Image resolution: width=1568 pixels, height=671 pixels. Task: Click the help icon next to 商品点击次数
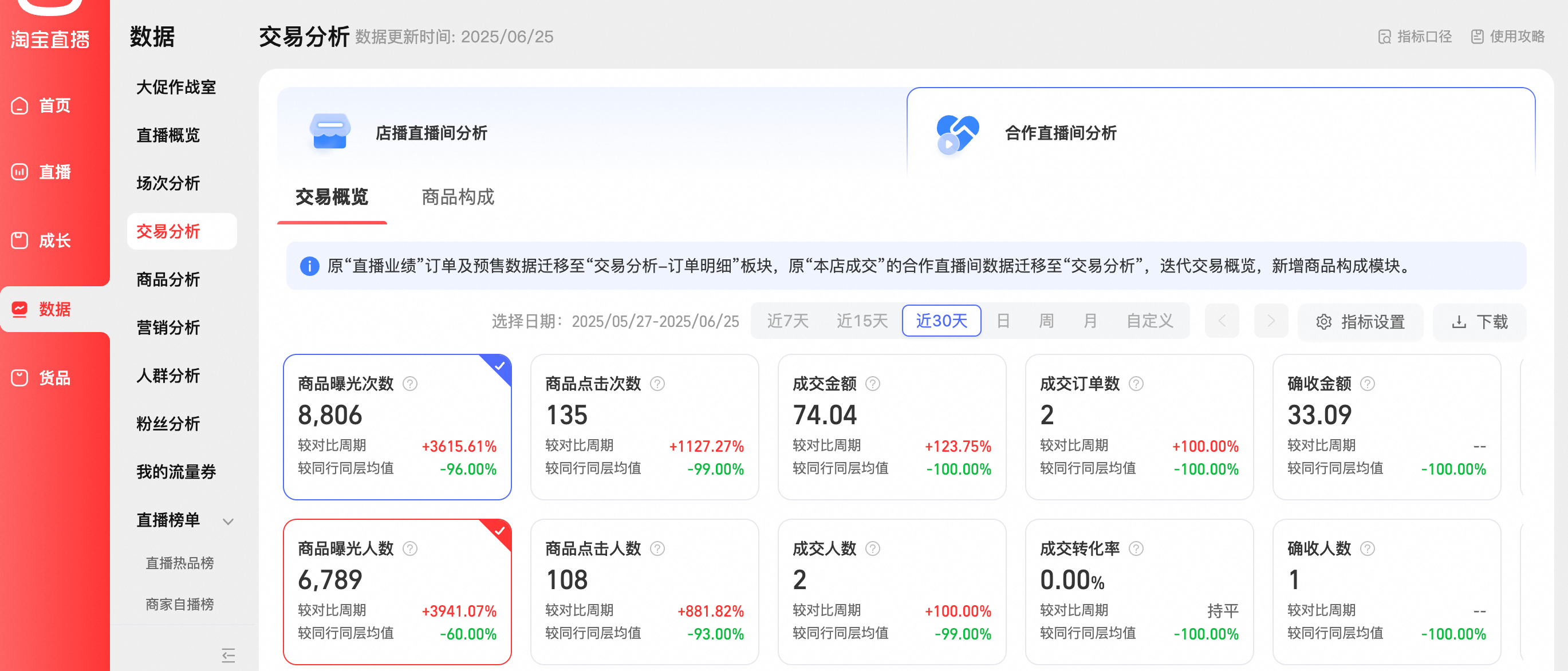pyautogui.click(x=657, y=384)
